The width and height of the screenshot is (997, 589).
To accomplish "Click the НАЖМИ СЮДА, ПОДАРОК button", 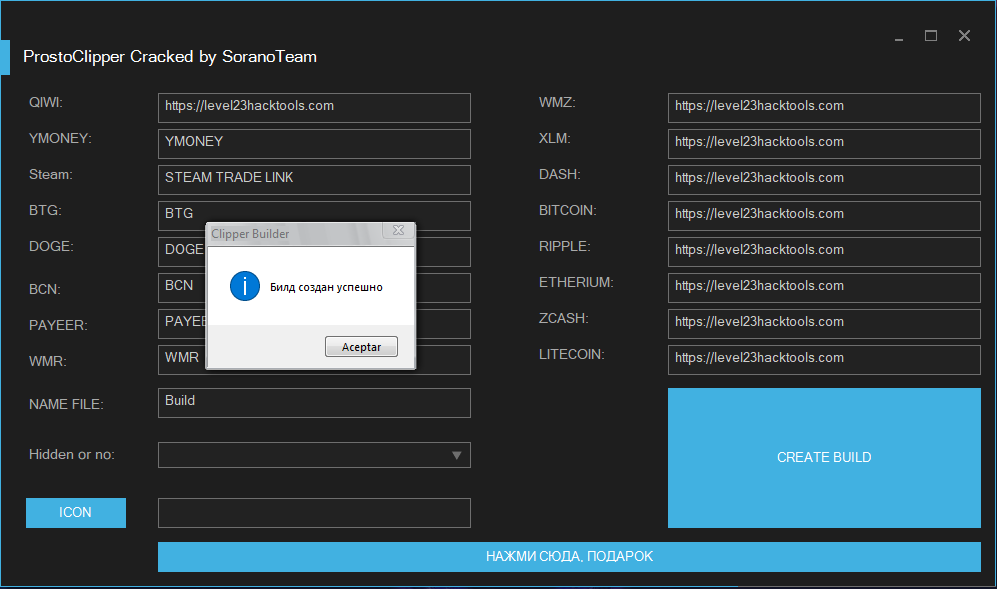I will (569, 557).
